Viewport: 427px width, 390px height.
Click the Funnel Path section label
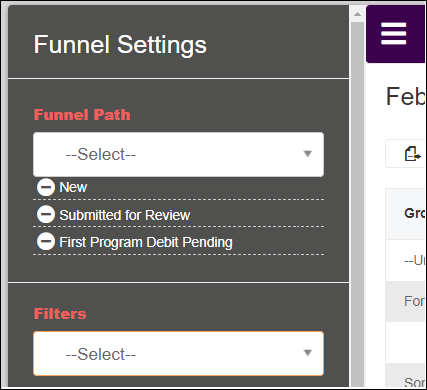pos(82,115)
